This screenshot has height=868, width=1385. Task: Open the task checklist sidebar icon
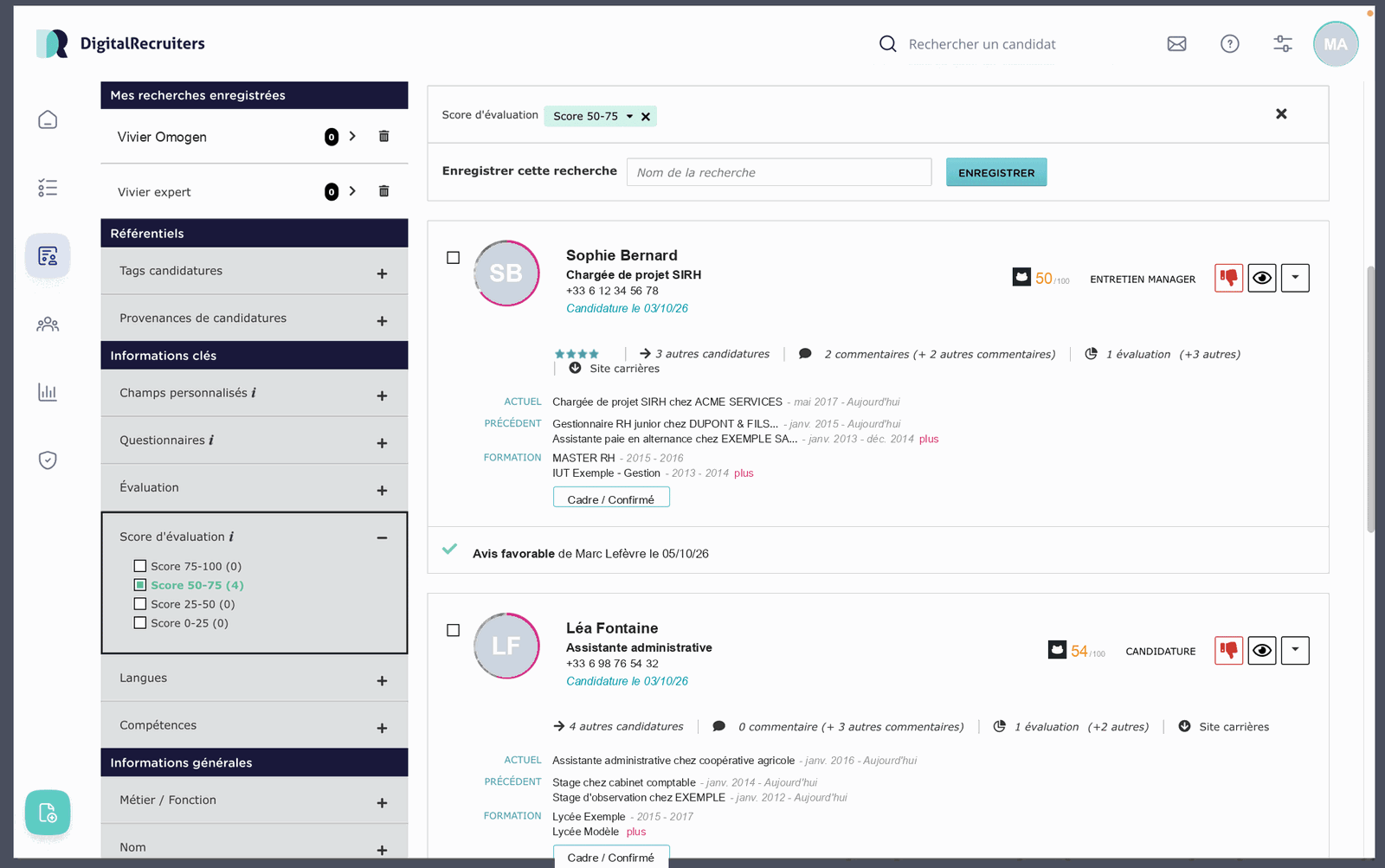[48, 188]
